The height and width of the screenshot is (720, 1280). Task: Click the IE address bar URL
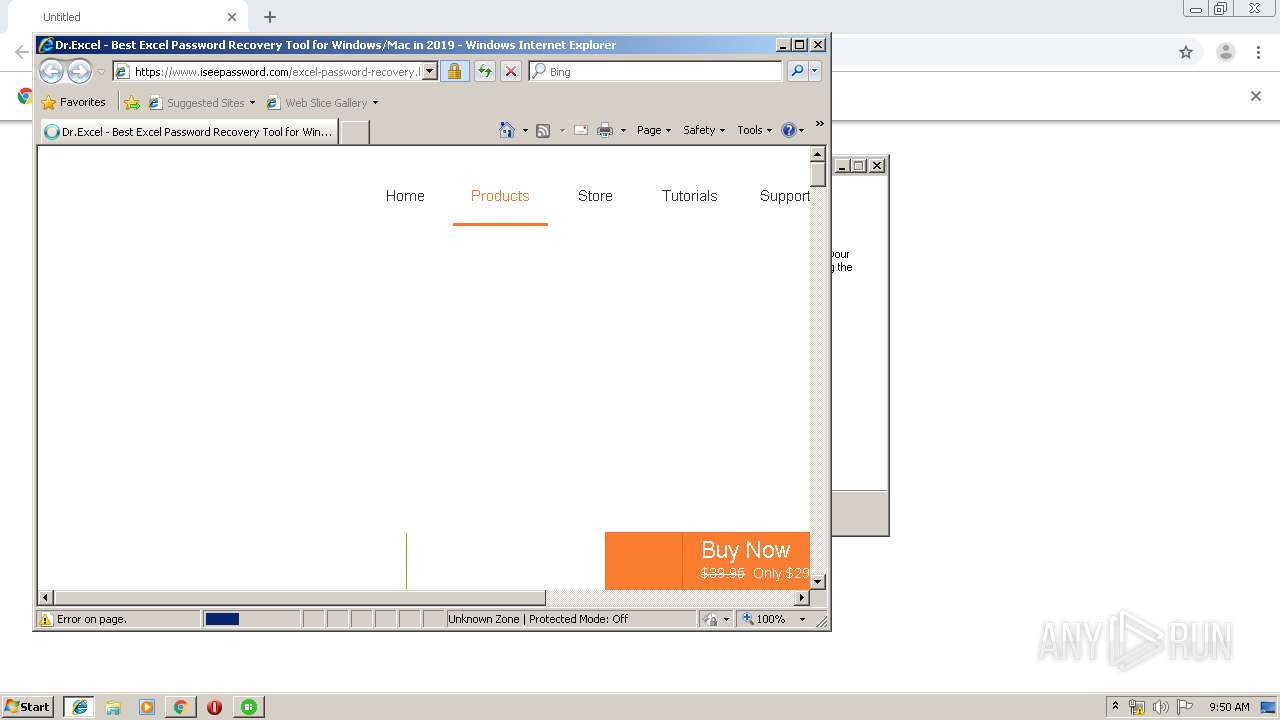pos(276,72)
